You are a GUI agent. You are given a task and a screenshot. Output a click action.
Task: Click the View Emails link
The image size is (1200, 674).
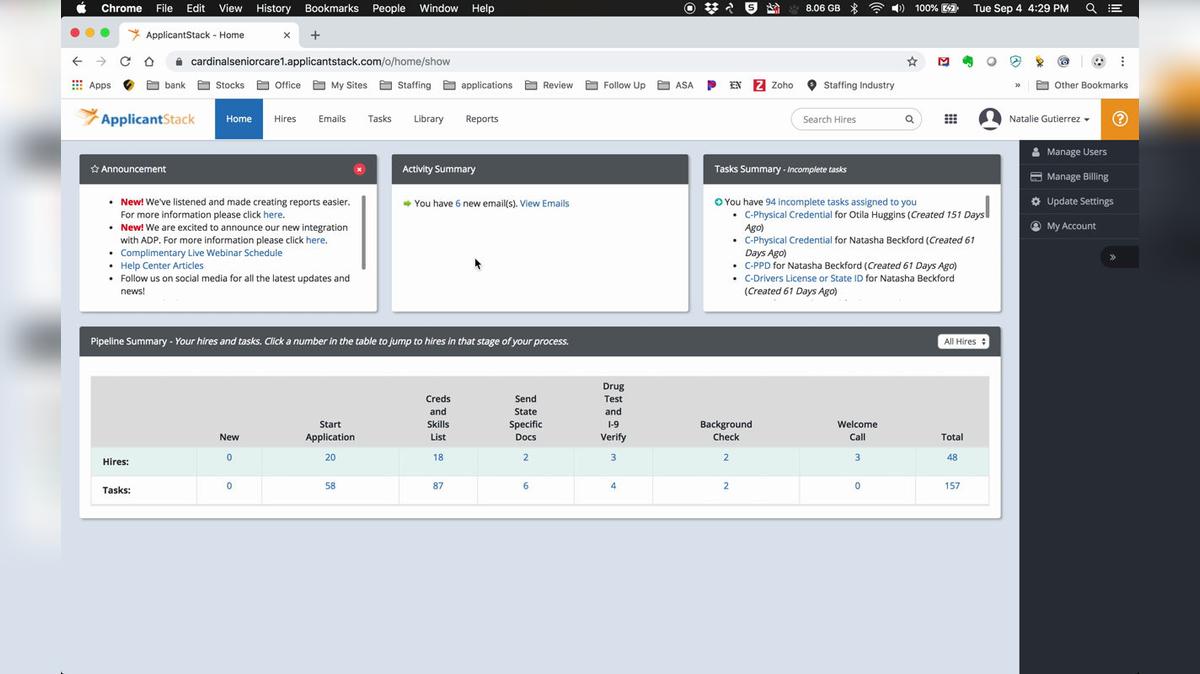(x=544, y=203)
